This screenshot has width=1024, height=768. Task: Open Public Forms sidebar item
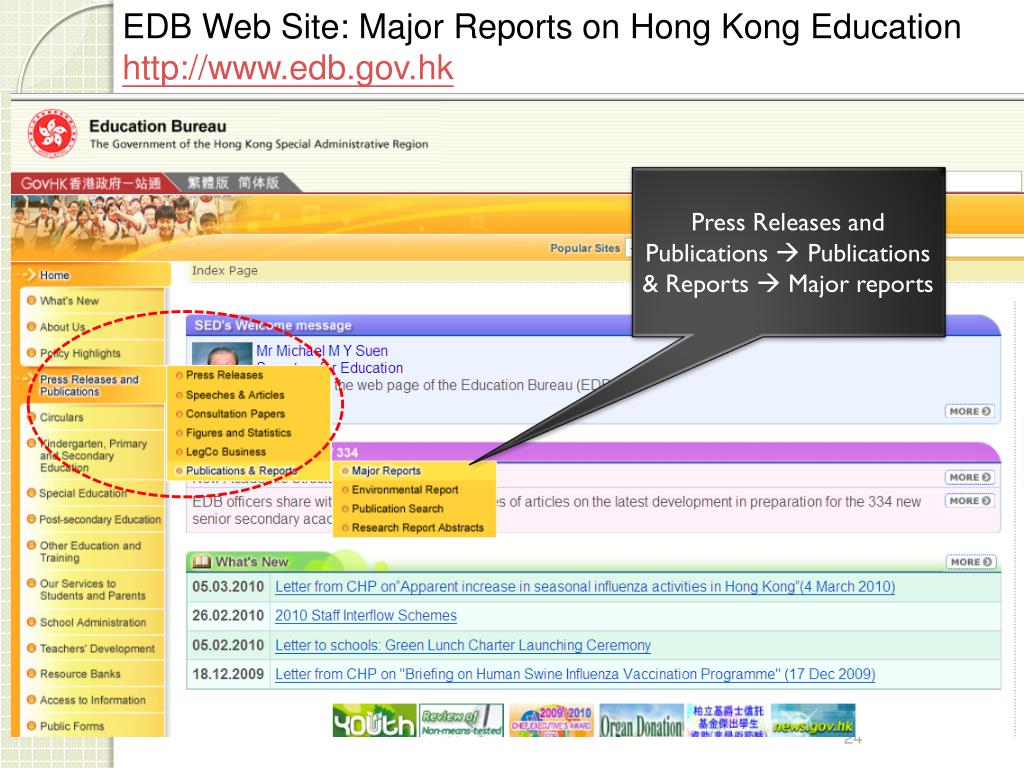tap(72, 726)
